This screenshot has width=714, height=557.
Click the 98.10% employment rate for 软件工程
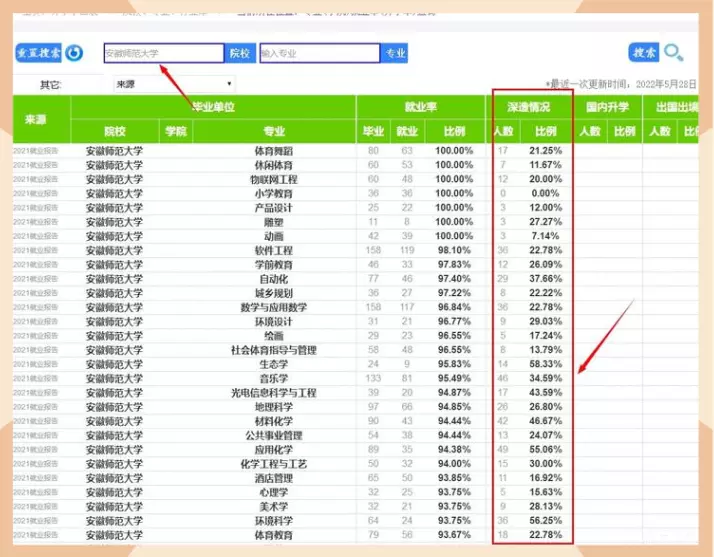pyautogui.click(x=454, y=250)
